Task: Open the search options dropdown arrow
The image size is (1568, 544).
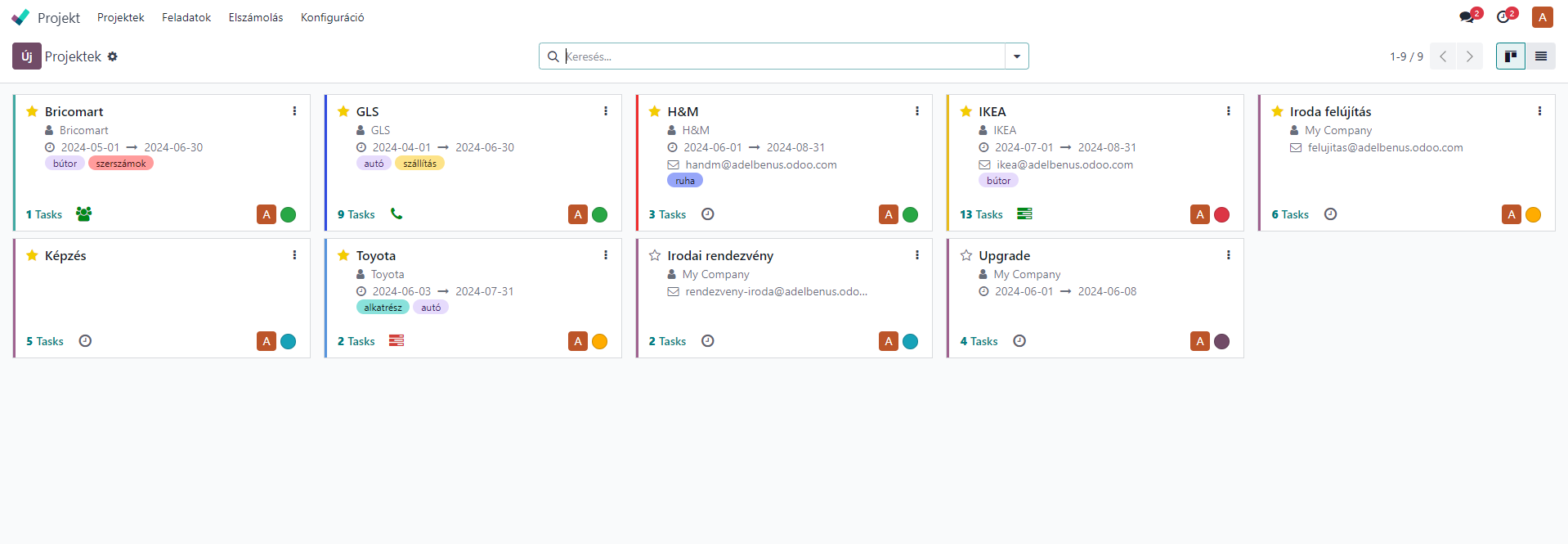Action: [x=1017, y=56]
